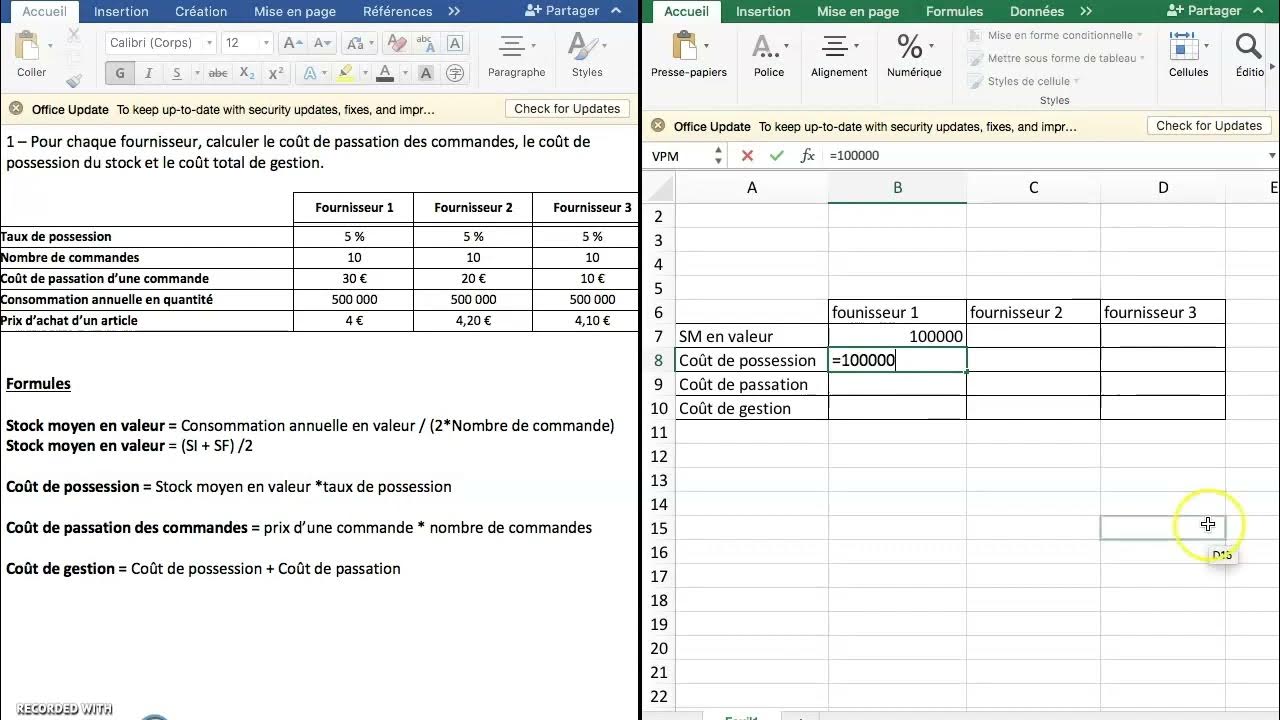Open the Numérique percent group in Excel
Image resolution: width=1280 pixels, height=720 pixels.
coord(914,55)
